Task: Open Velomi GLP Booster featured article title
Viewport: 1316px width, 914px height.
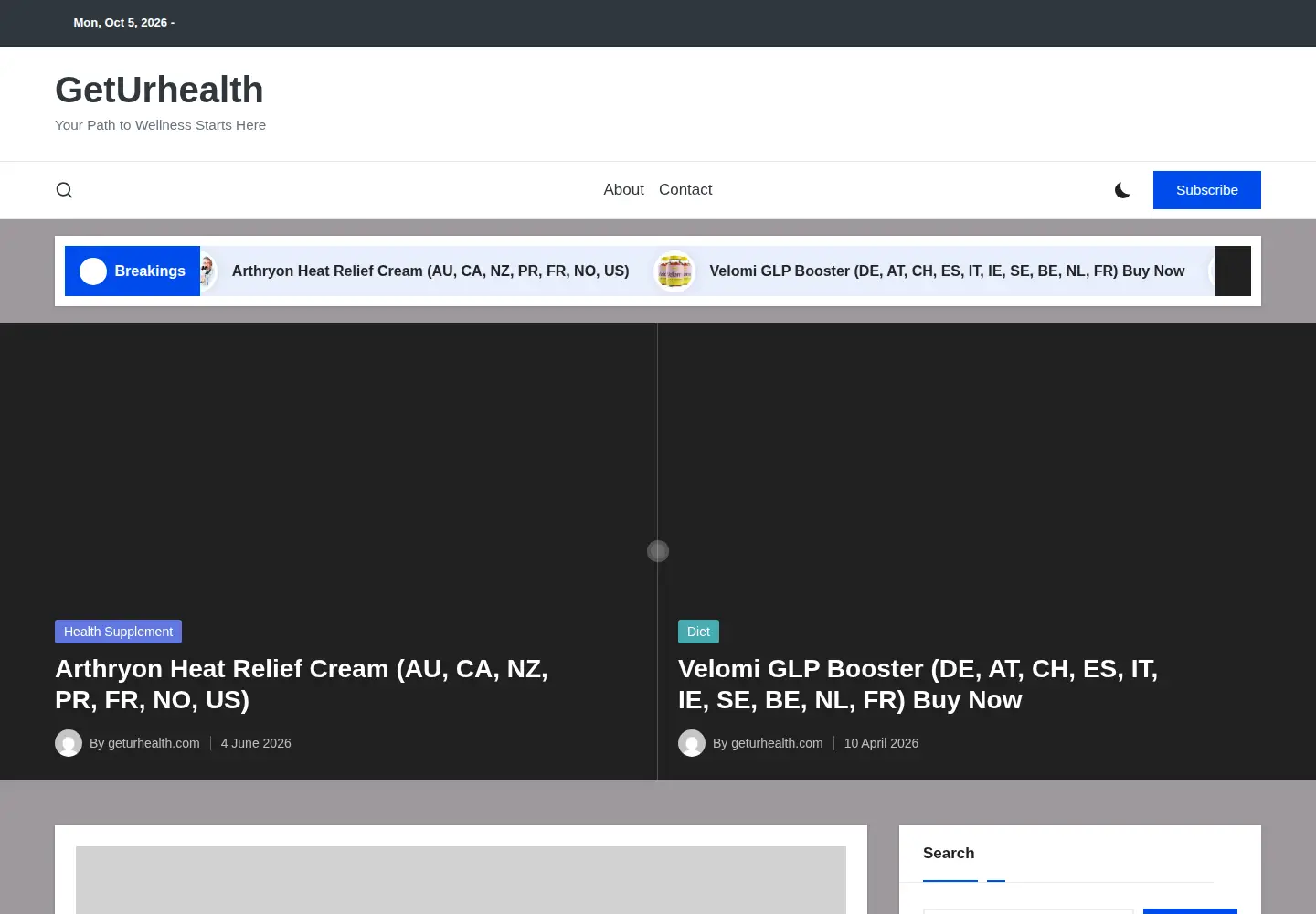Action: tap(918, 684)
